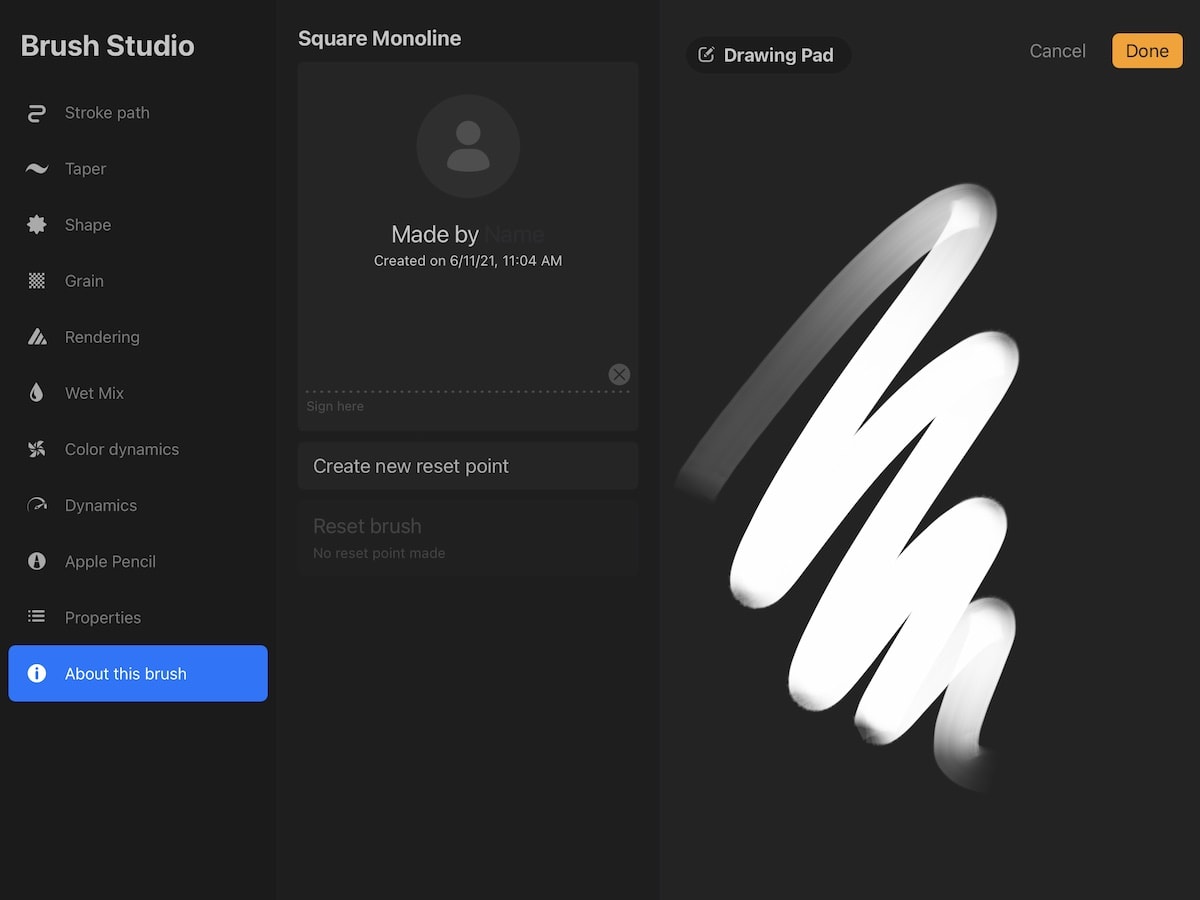The width and height of the screenshot is (1200, 900).
Task: Open the Drawing Pad settings
Action: click(767, 55)
